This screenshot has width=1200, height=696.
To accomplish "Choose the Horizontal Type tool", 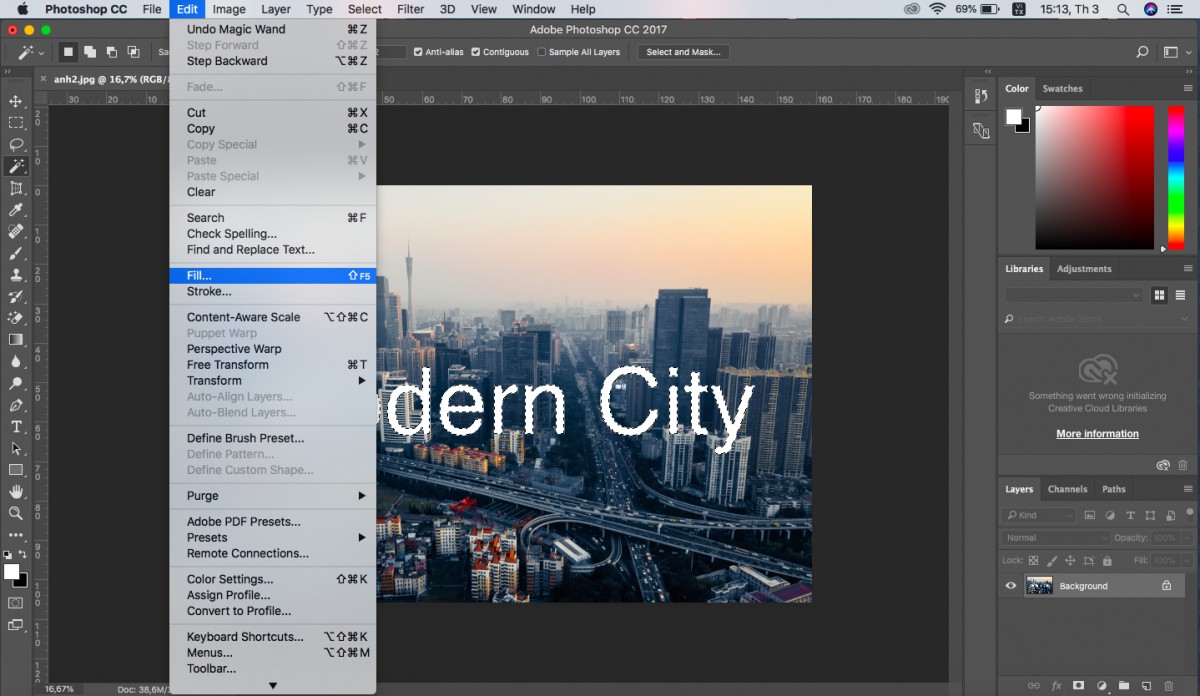I will tap(16, 426).
